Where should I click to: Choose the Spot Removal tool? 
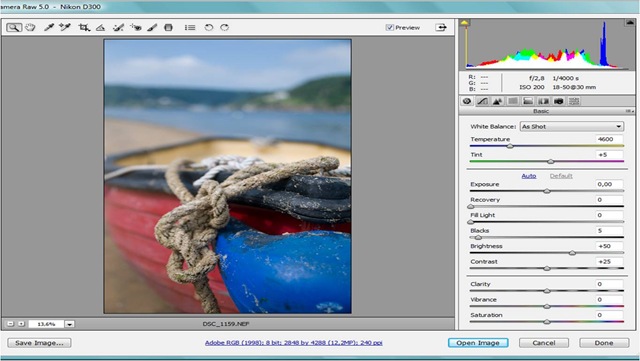point(118,27)
